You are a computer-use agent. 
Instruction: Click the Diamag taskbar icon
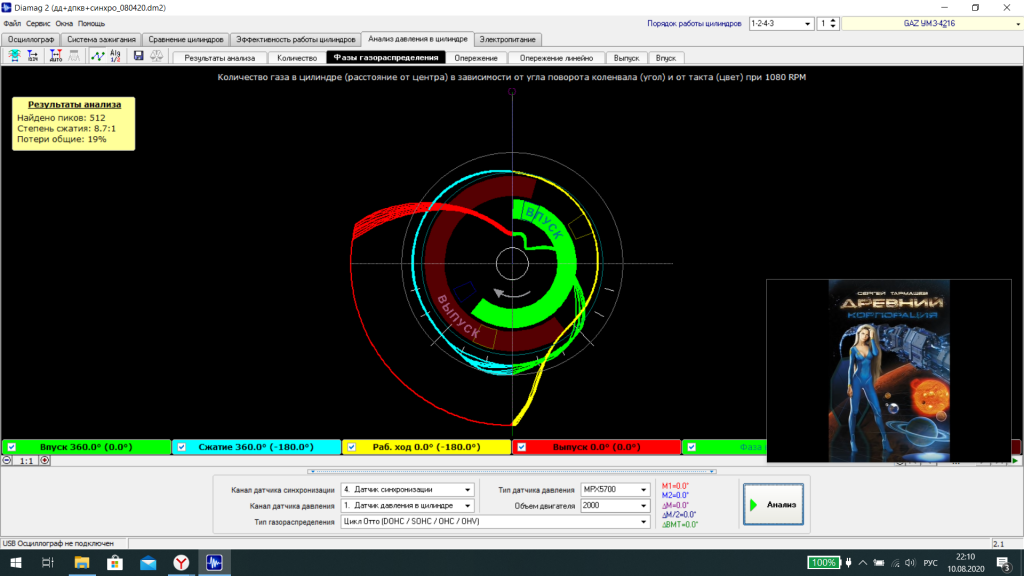coord(214,562)
